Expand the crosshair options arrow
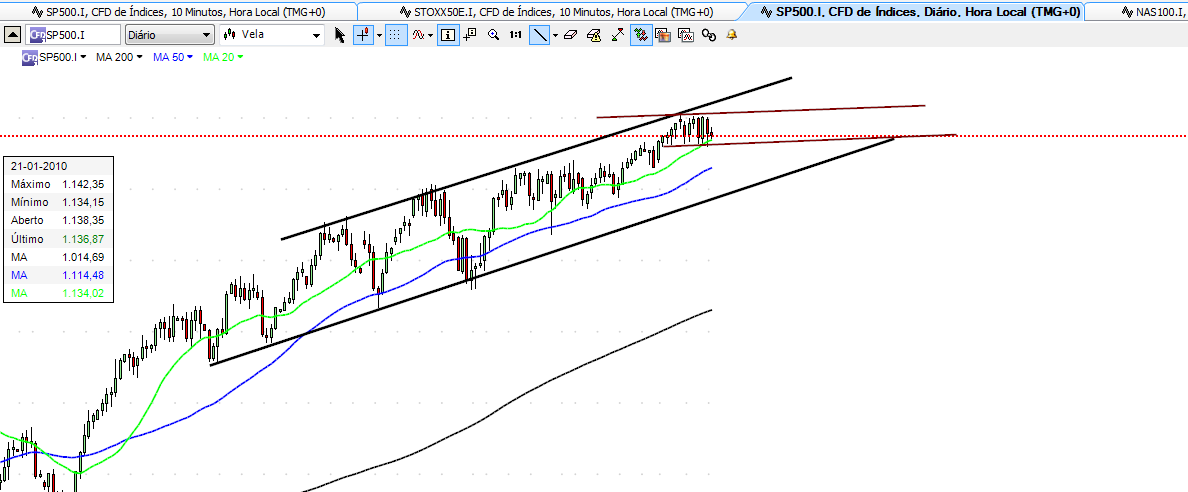The height and width of the screenshot is (492, 1188). click(x=378, y=35)
